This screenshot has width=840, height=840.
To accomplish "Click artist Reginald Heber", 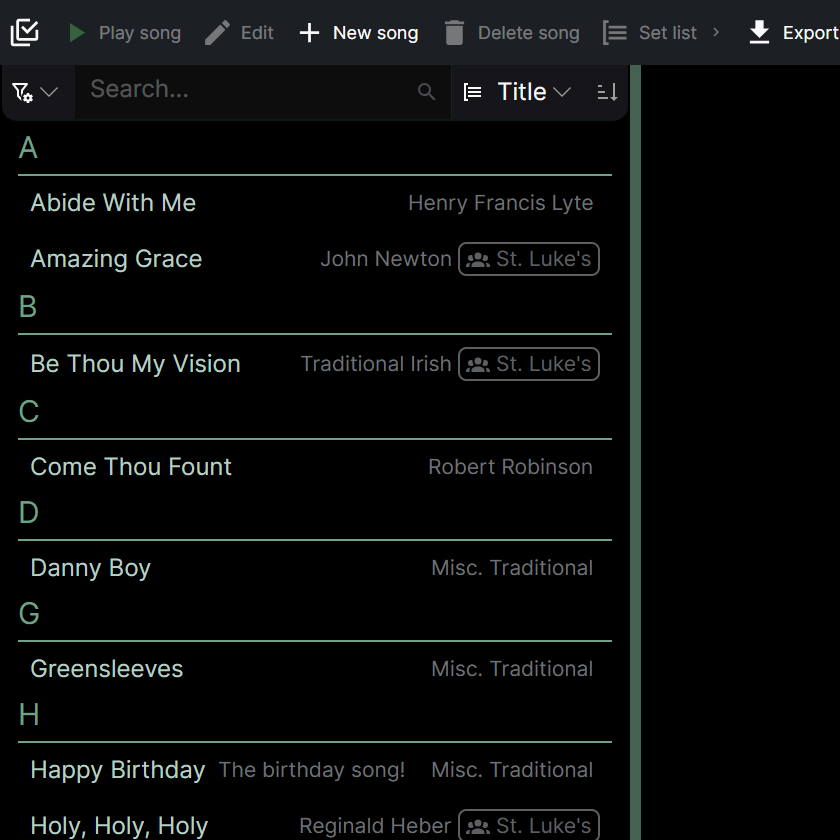I will pos(375,826).
